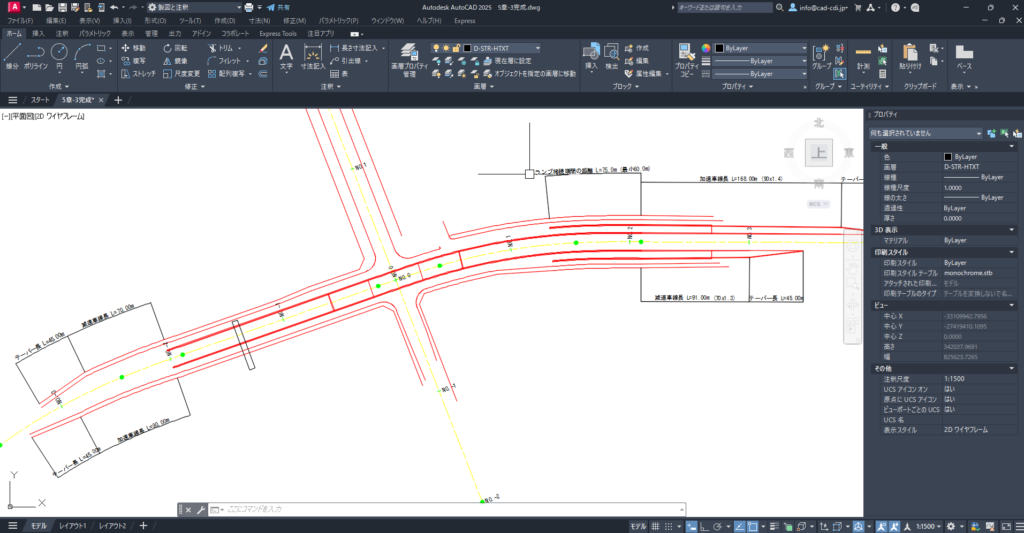Switch to the 注釈 ribbon tab

coord(62,33)
